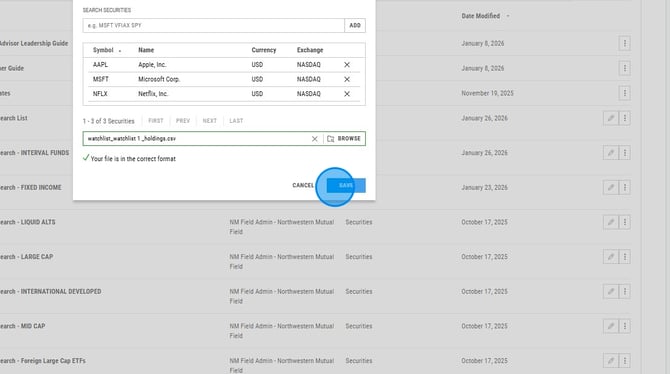Remove NFLX row with X icon
670x374 pixels.
coord(347,94)
